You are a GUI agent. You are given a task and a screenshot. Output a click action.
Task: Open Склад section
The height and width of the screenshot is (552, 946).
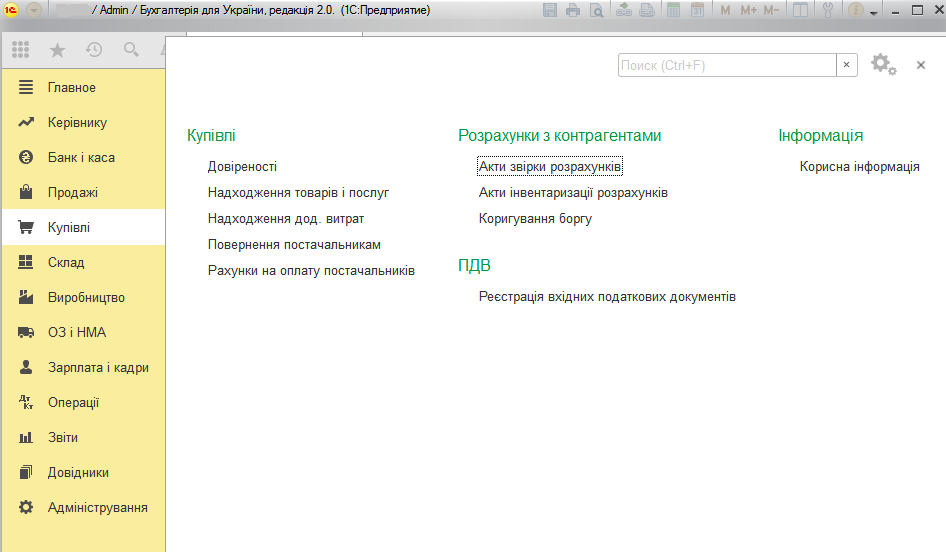(x=84, y=262)
